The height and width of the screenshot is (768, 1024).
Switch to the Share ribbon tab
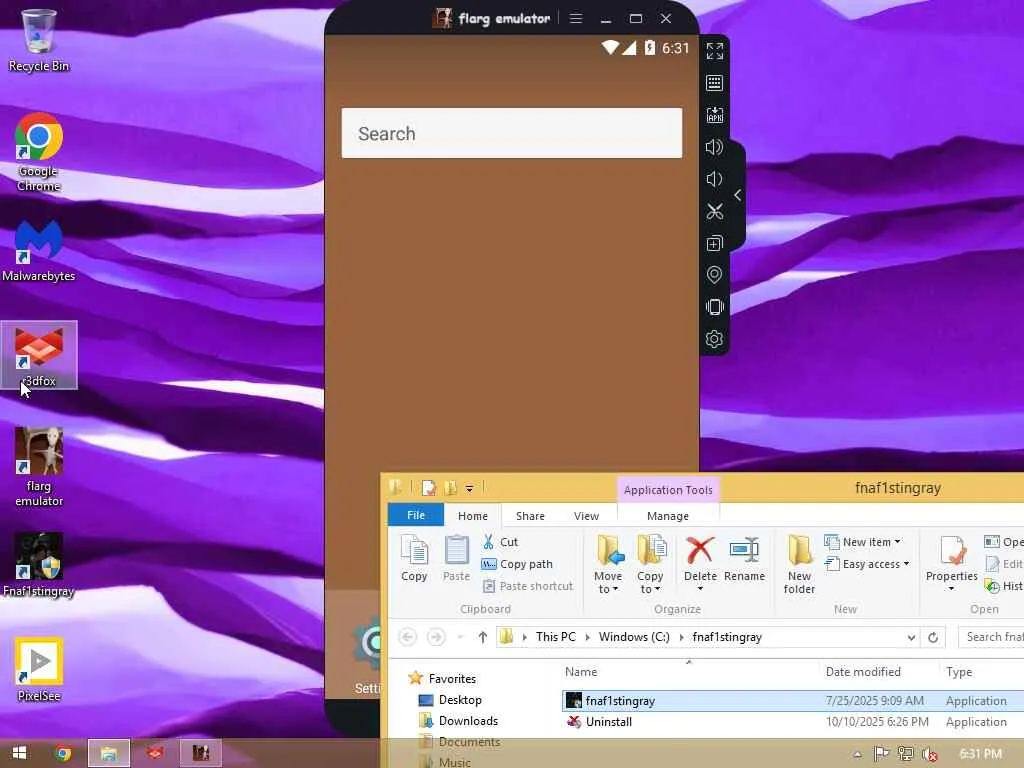pyautogui.click(x=530, y=516)
